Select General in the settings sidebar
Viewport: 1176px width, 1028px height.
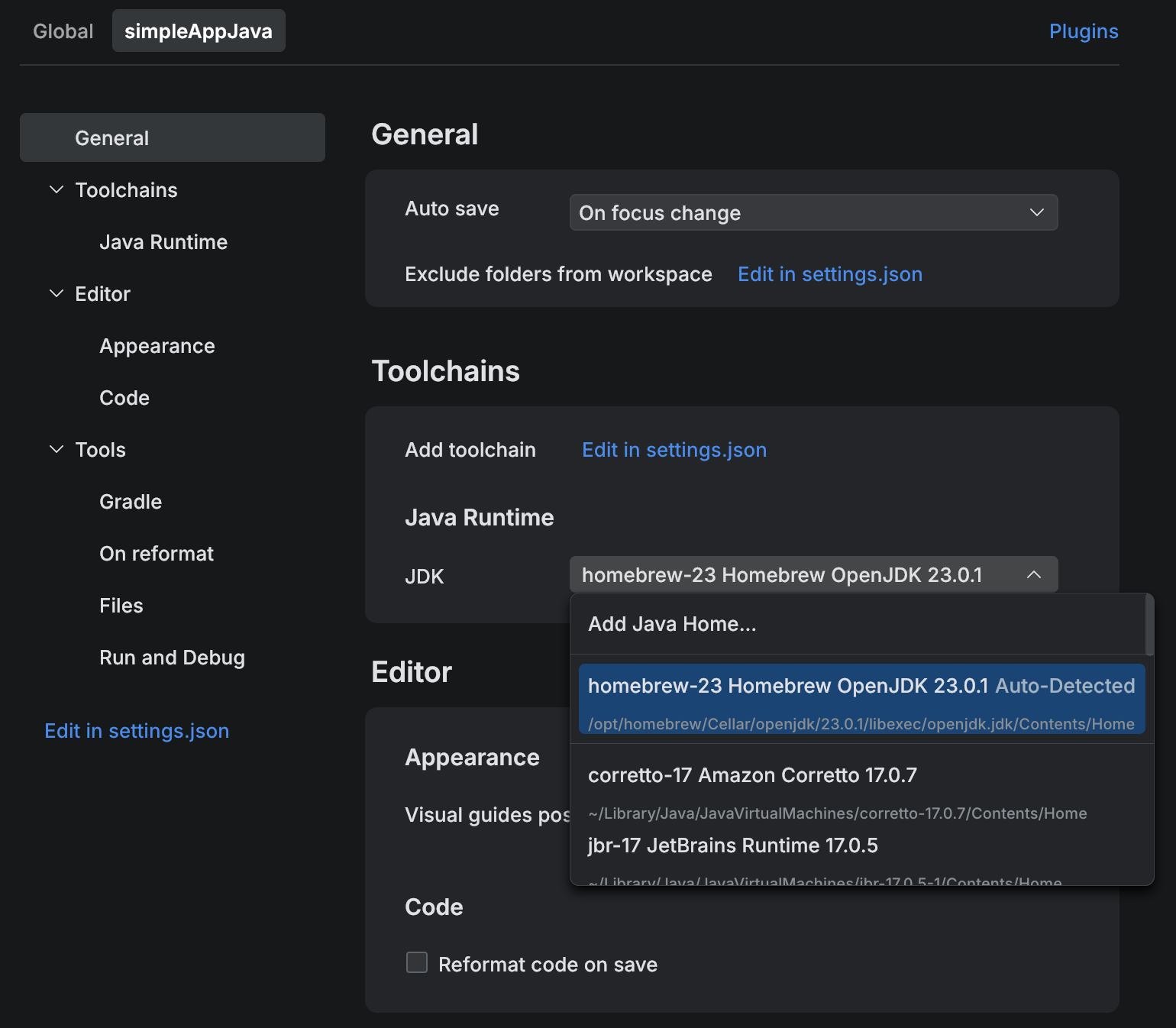tap(111, 137)
